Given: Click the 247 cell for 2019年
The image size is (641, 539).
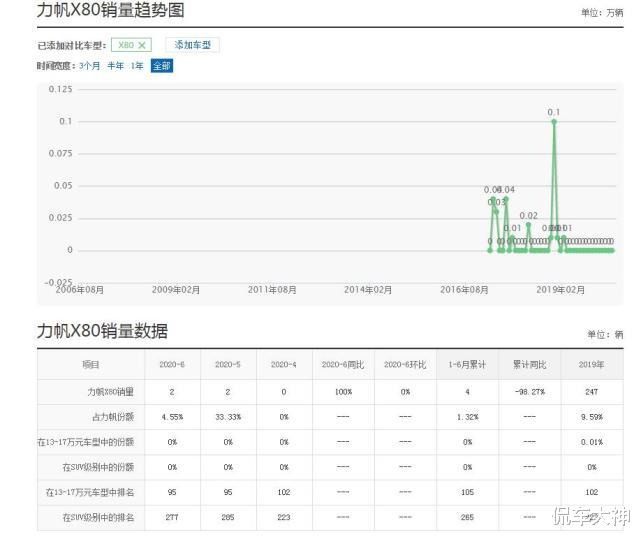Looking at the screenshot, I should 591,392.
